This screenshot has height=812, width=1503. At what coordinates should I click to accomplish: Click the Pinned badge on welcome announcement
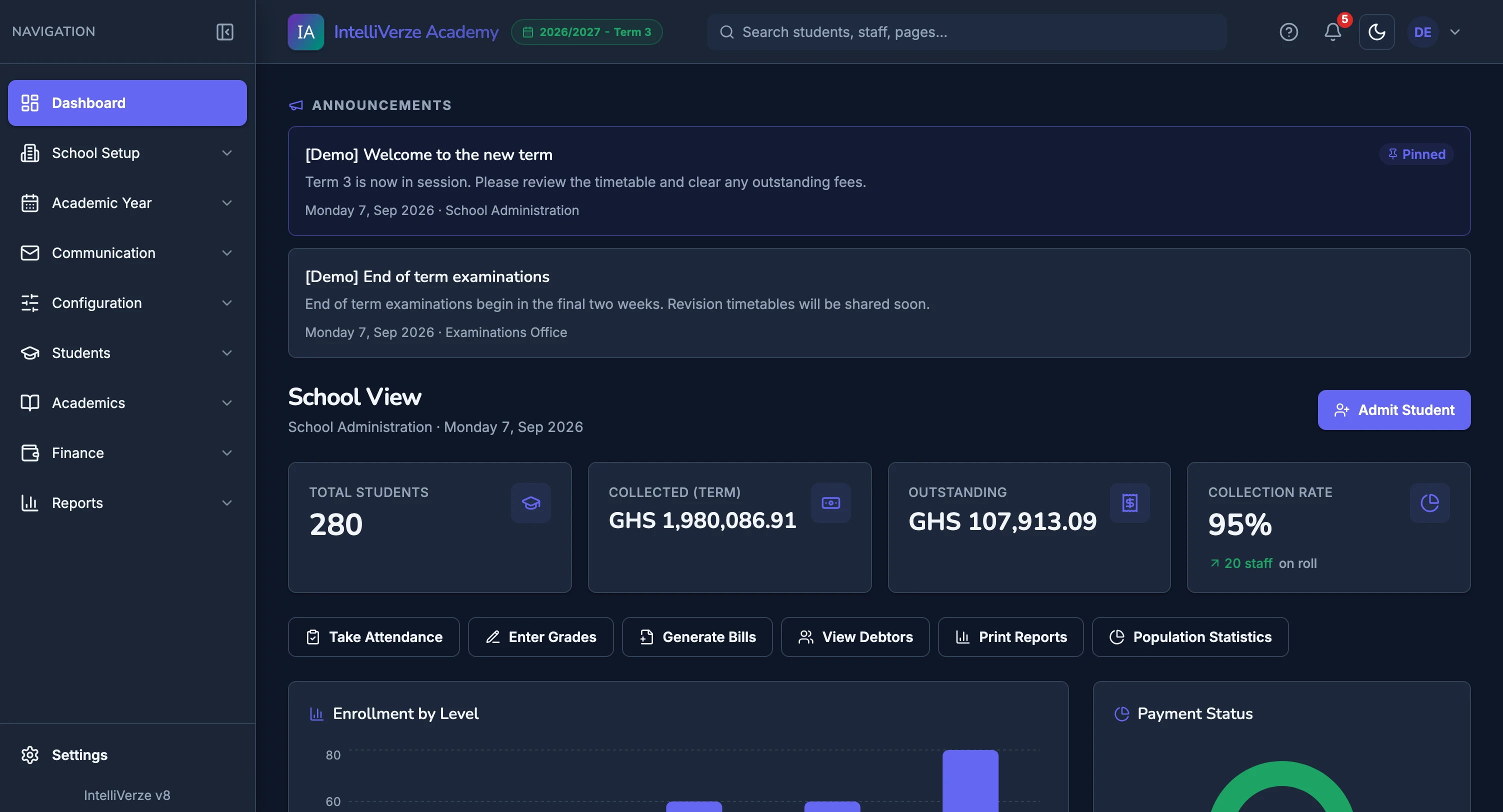tap(1416, 154)
